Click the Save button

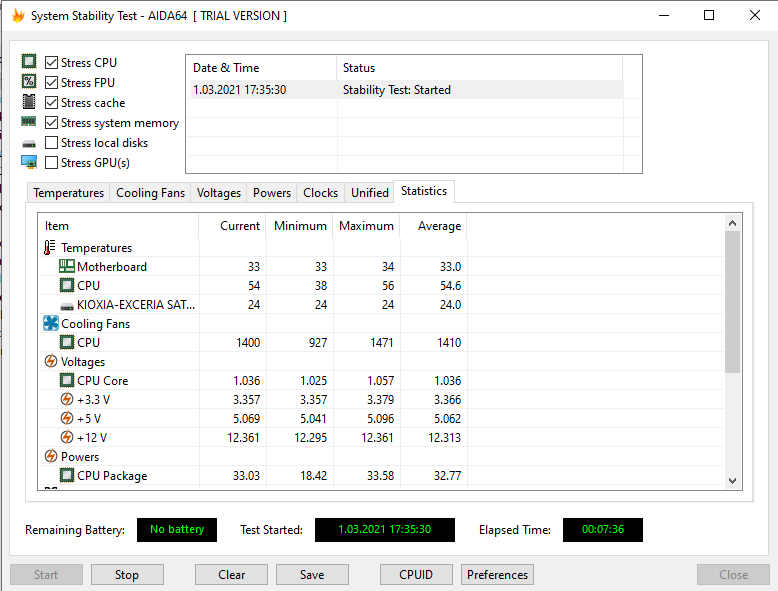point(312,575)
